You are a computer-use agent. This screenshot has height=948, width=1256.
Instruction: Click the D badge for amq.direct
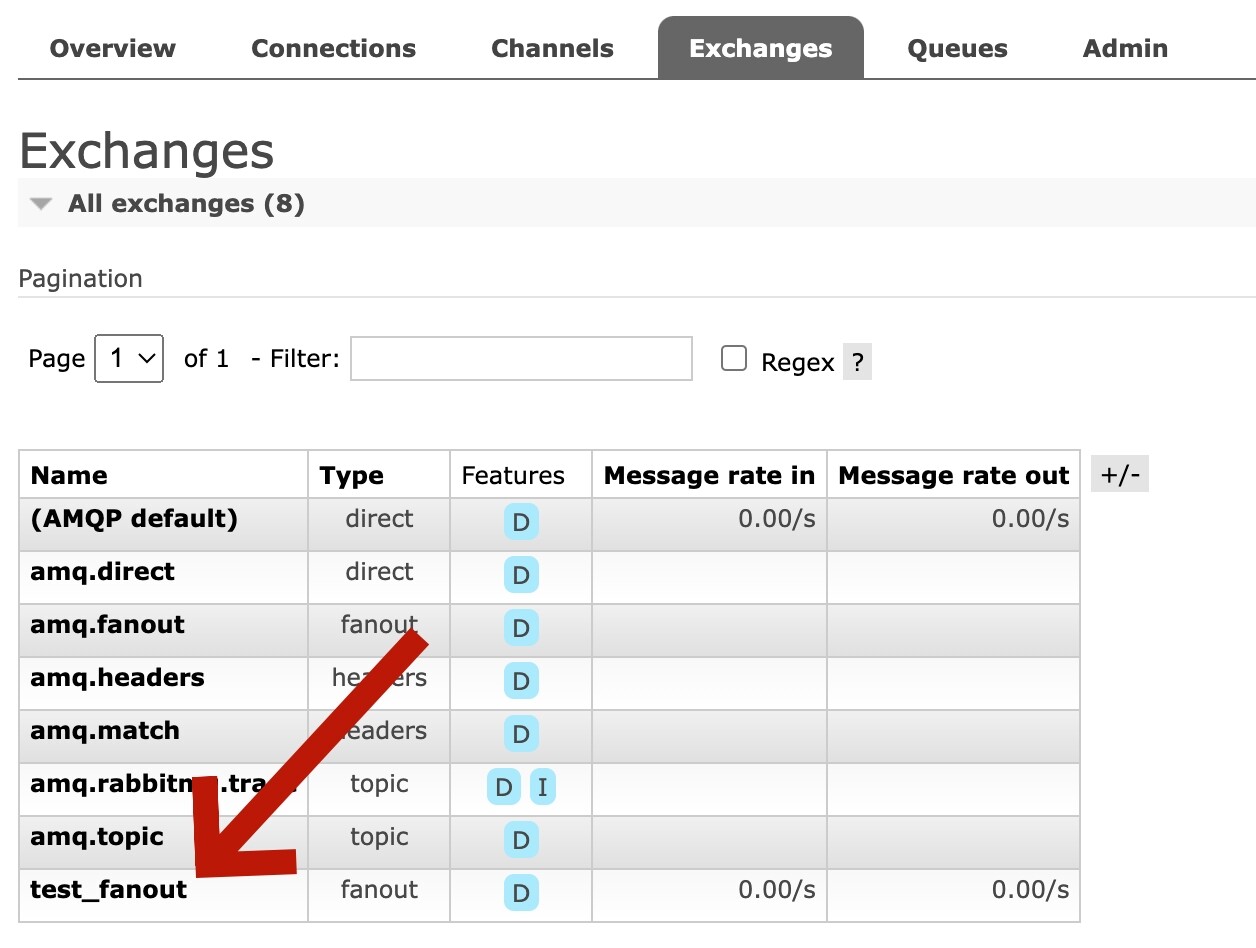click(520, 575)
